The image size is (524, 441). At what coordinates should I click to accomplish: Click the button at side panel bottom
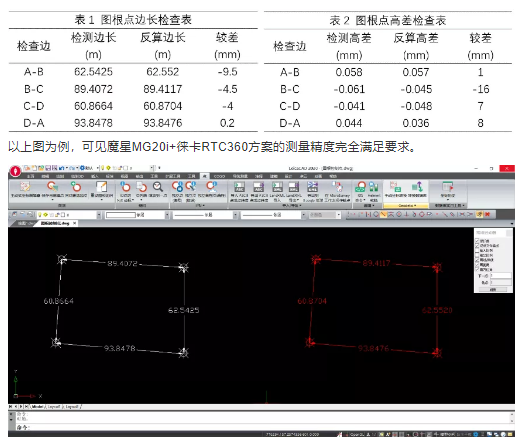point(493,290)
